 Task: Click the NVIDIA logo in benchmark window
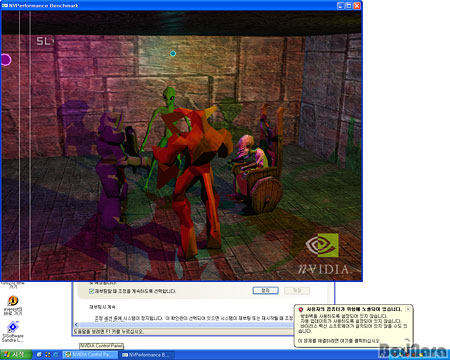tap(322, 245)
